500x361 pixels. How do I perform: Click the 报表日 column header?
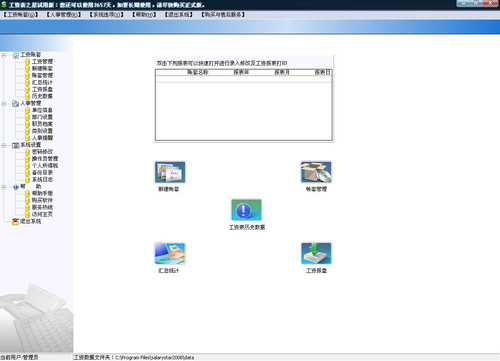323,72
